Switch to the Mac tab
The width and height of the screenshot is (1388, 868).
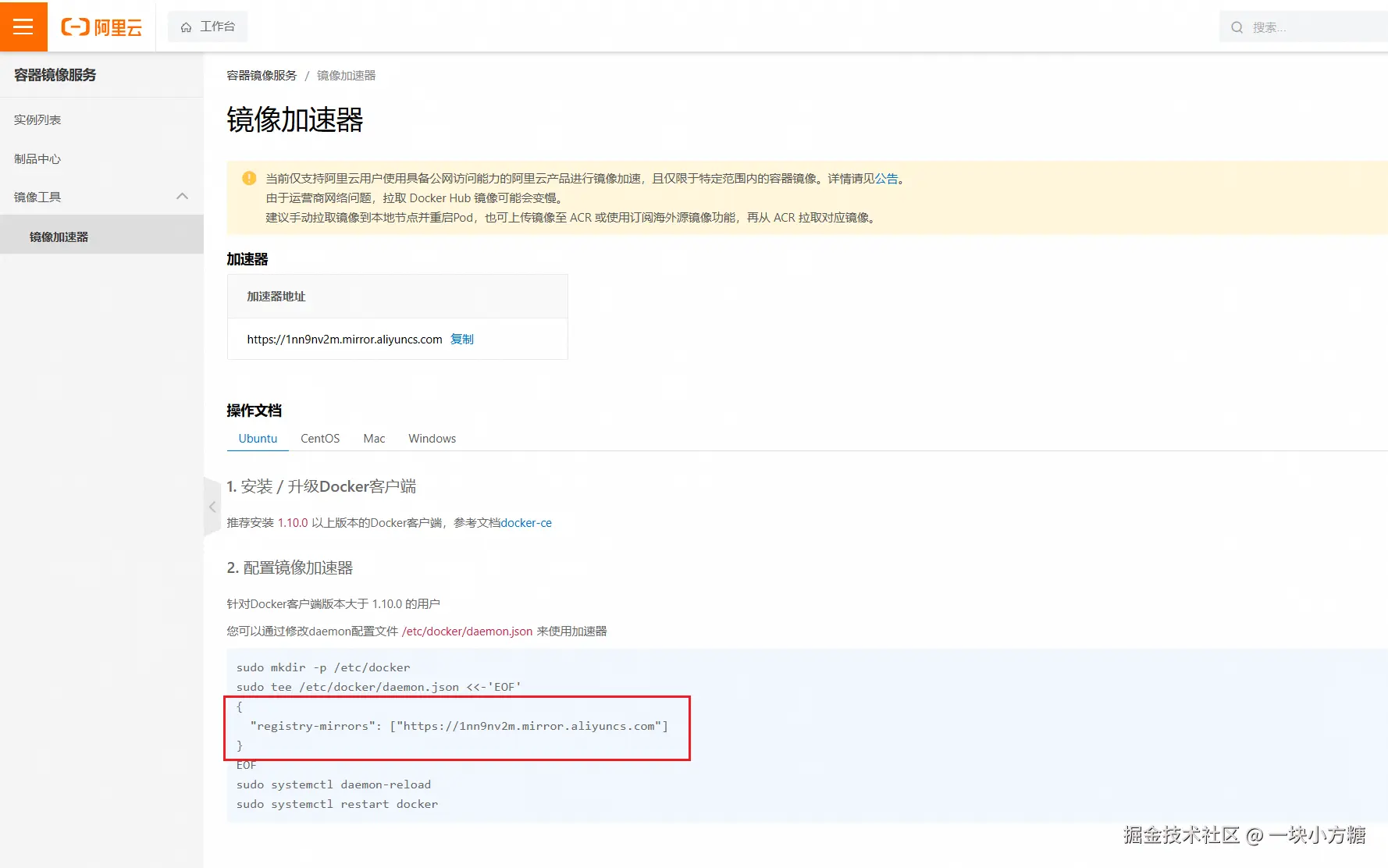point(374,439)
